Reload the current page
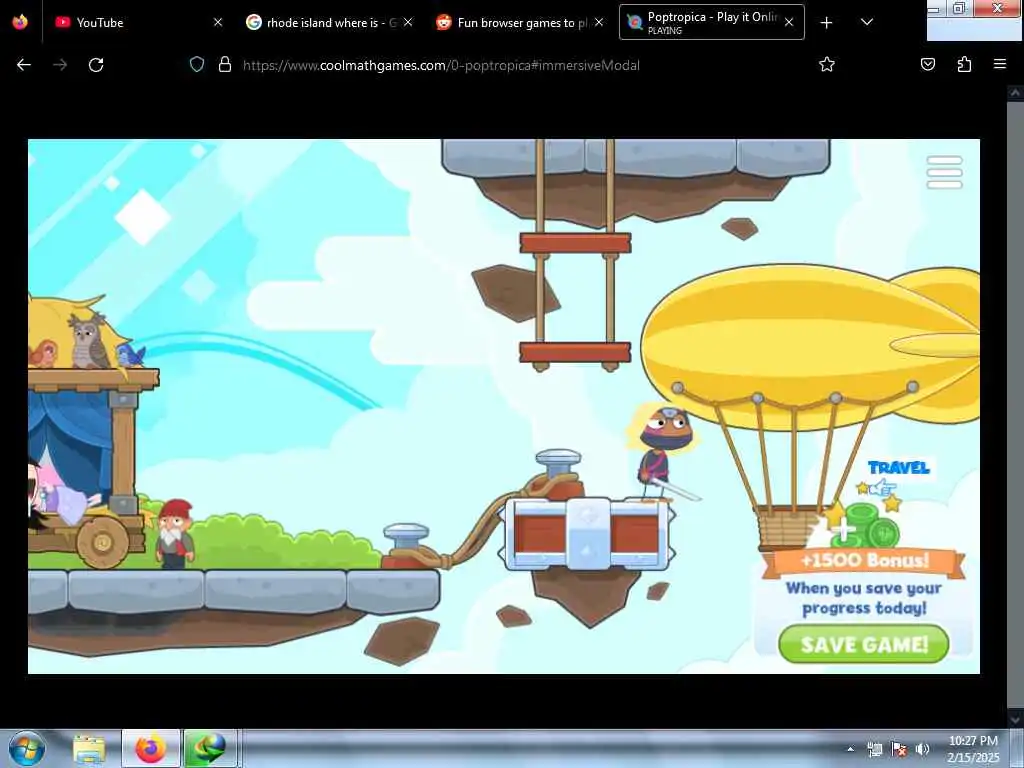Viewport: 1024px width, 768px height. [96, 65]
